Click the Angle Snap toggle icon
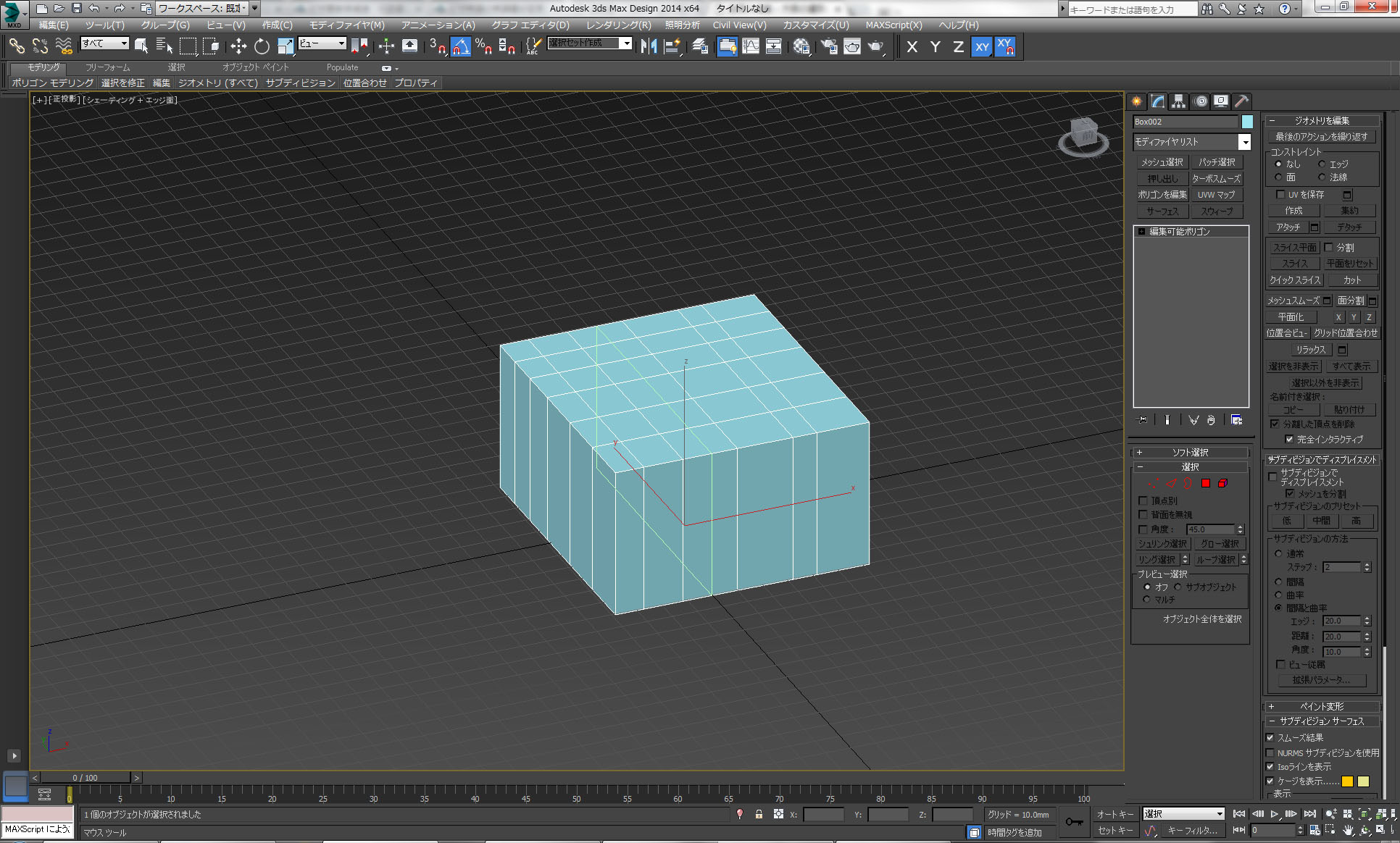1400x843 pixels. click(460, 46)
